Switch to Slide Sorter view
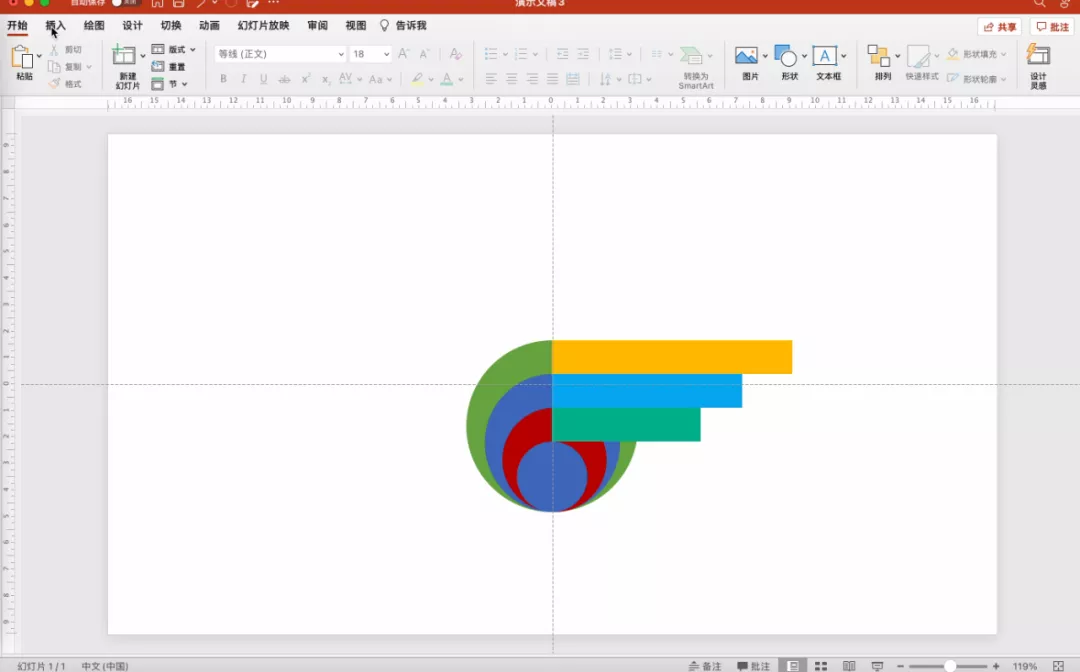 tap(821, 666)
